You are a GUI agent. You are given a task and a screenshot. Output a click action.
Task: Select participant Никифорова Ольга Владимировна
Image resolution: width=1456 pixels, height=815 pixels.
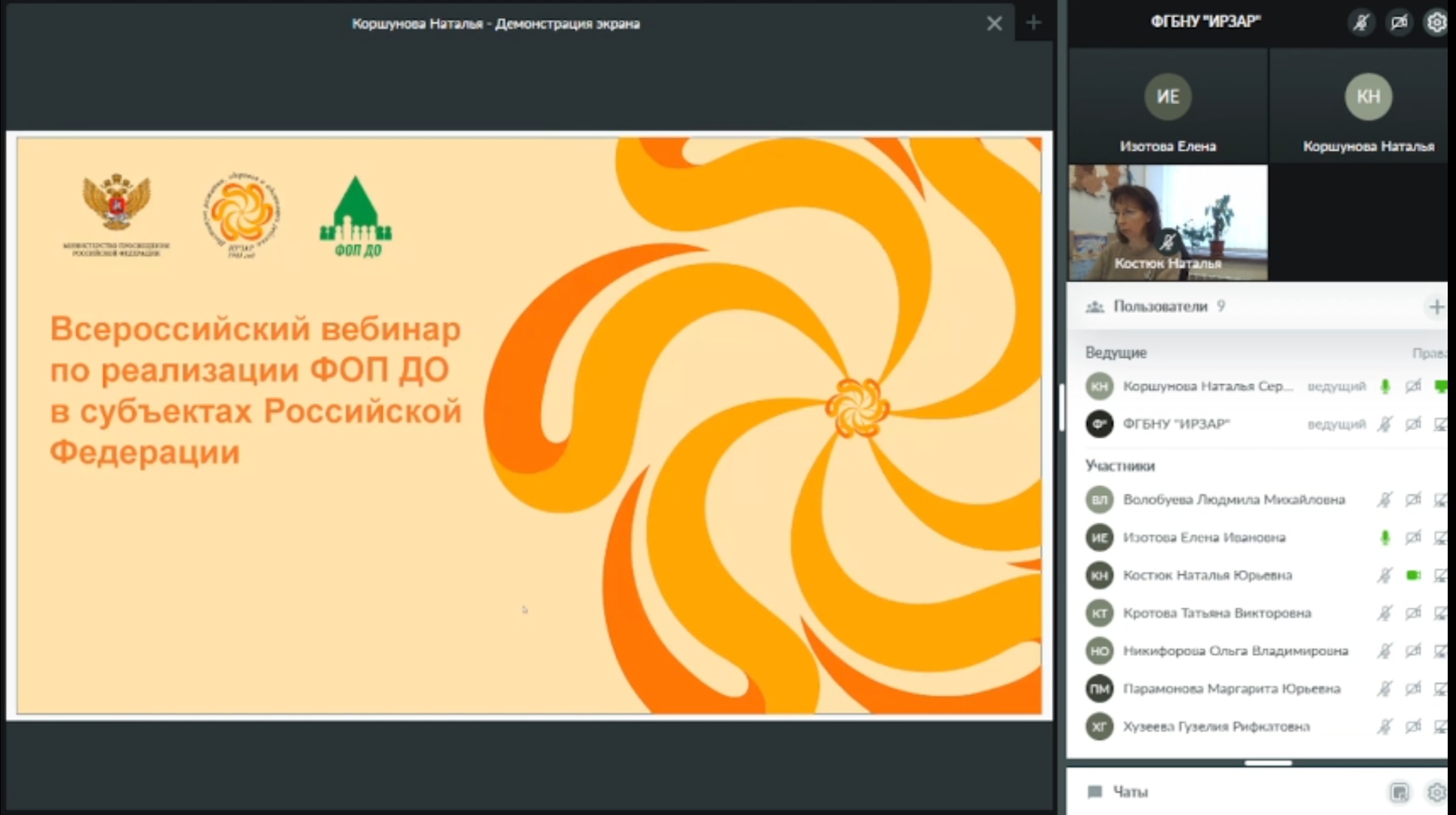point(1235,650)
